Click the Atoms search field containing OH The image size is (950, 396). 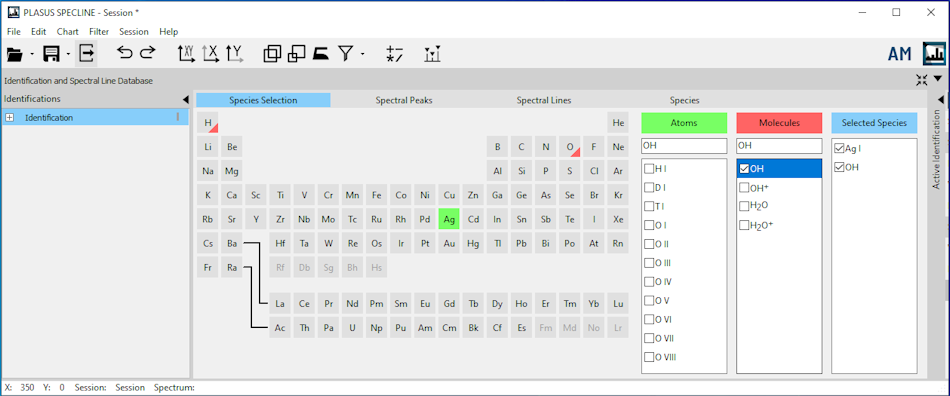[683, 146]
